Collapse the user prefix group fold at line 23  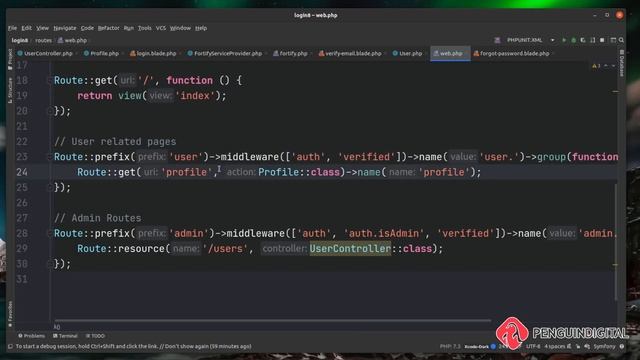coord(50,157)
